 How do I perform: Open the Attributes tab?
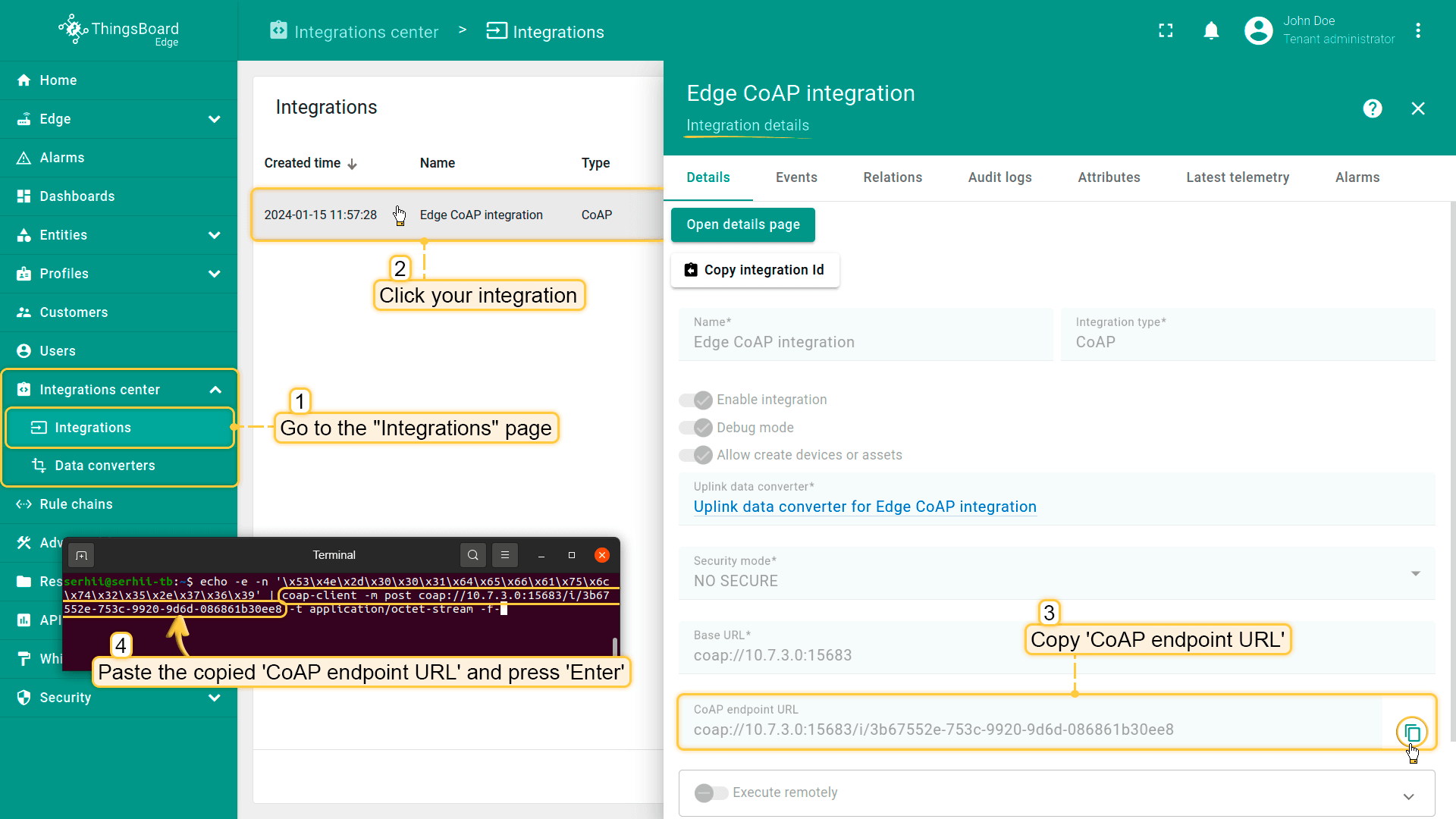pos(1109,177)
